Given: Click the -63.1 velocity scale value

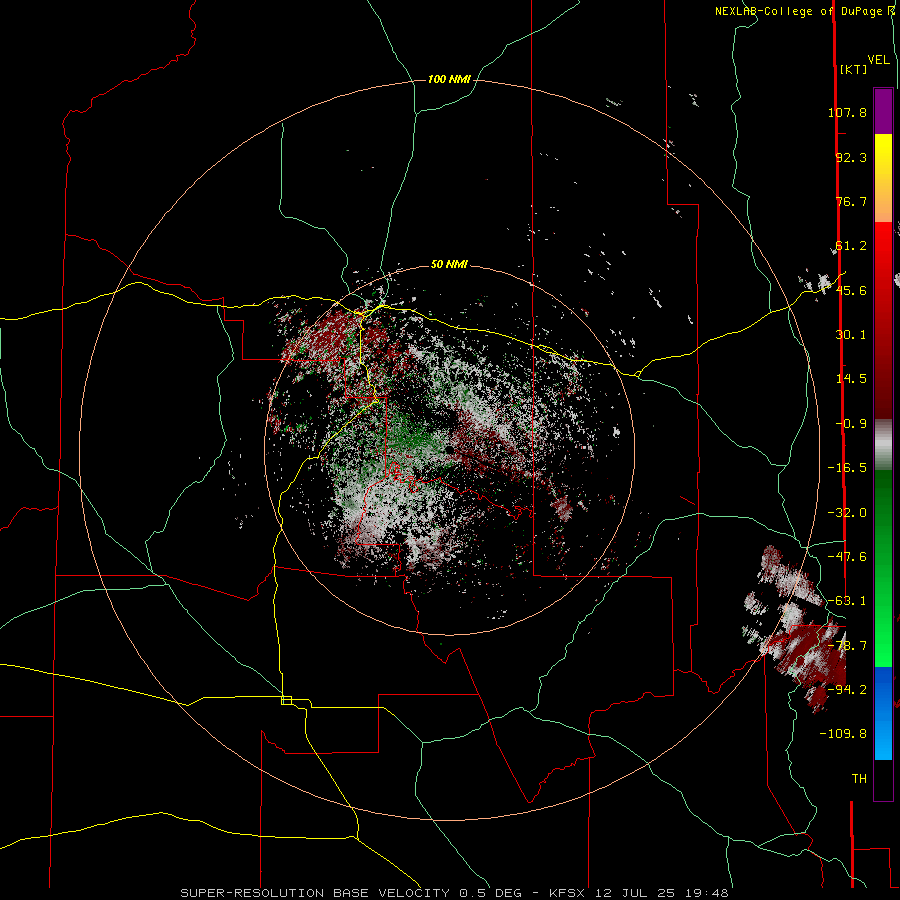Looking at the screenshot, I should point(847,601).
